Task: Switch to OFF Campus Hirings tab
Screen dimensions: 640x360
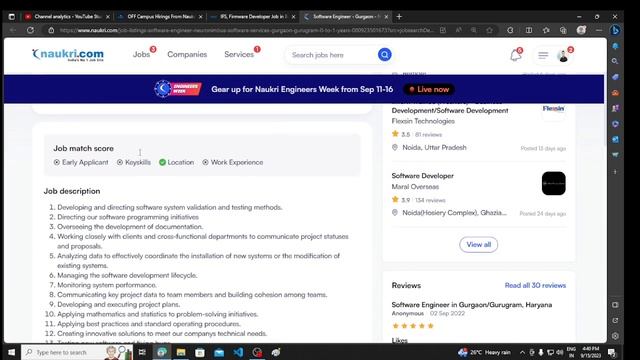Action: 160,17
